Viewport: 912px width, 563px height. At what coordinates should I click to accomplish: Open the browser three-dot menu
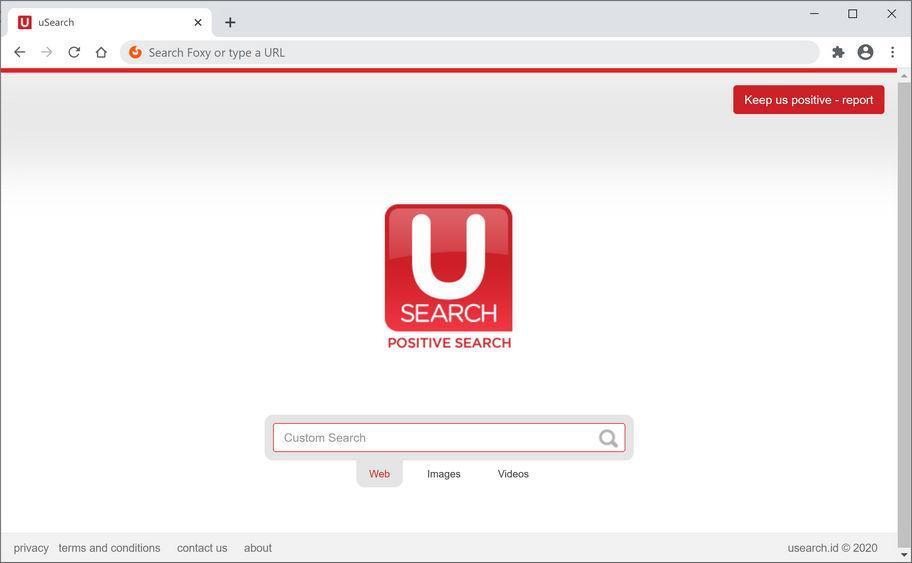(892, 52)
